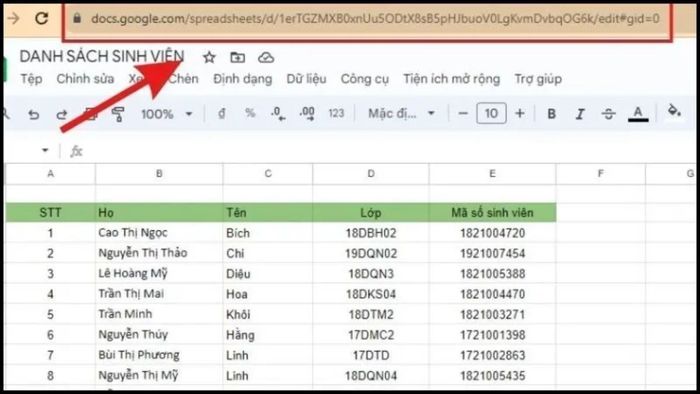The height and width of the screenshot is (394, 700).
Task: Open the name box dropdown arrow
Action: tap(45, 150)
